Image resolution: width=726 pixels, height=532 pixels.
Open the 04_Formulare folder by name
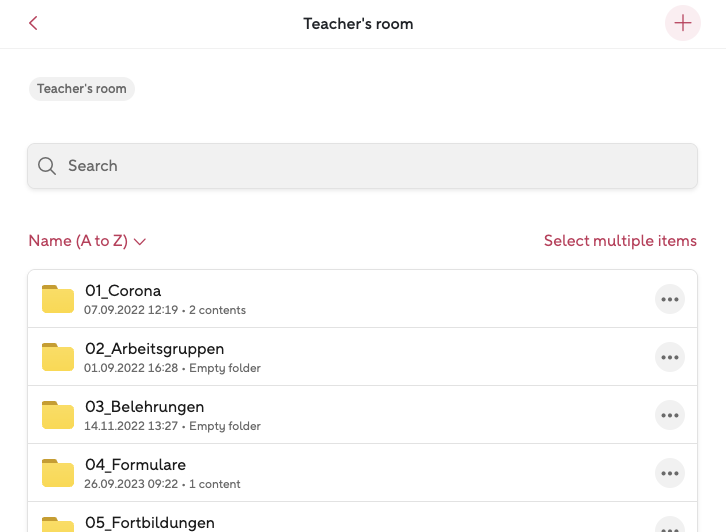click(x=135, y=465)
